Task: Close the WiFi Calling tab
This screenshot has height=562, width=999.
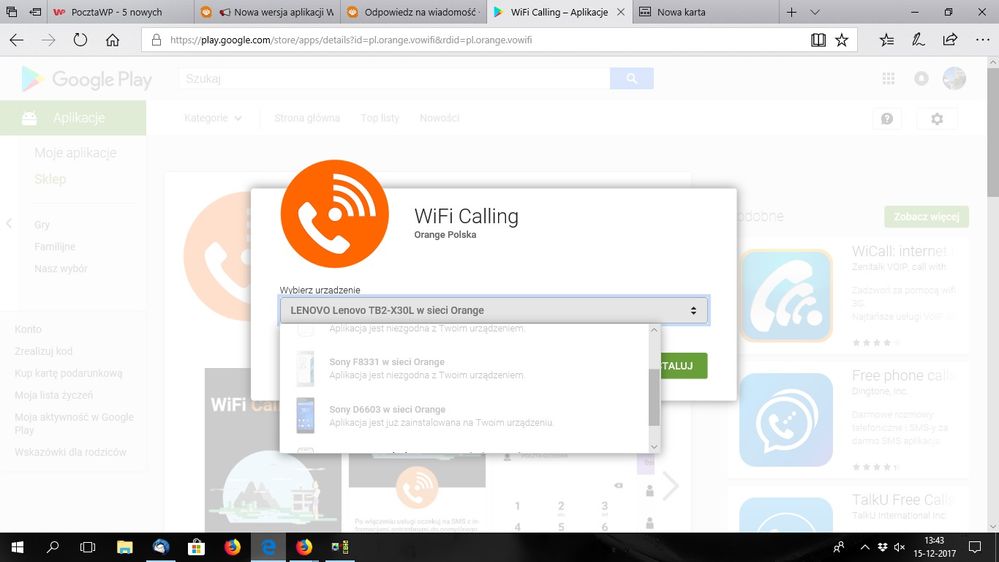Action: coord(621,12)
